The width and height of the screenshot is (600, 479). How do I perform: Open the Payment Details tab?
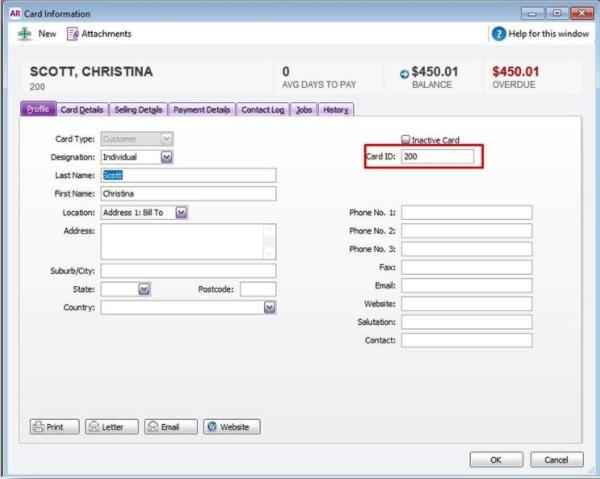202,110
